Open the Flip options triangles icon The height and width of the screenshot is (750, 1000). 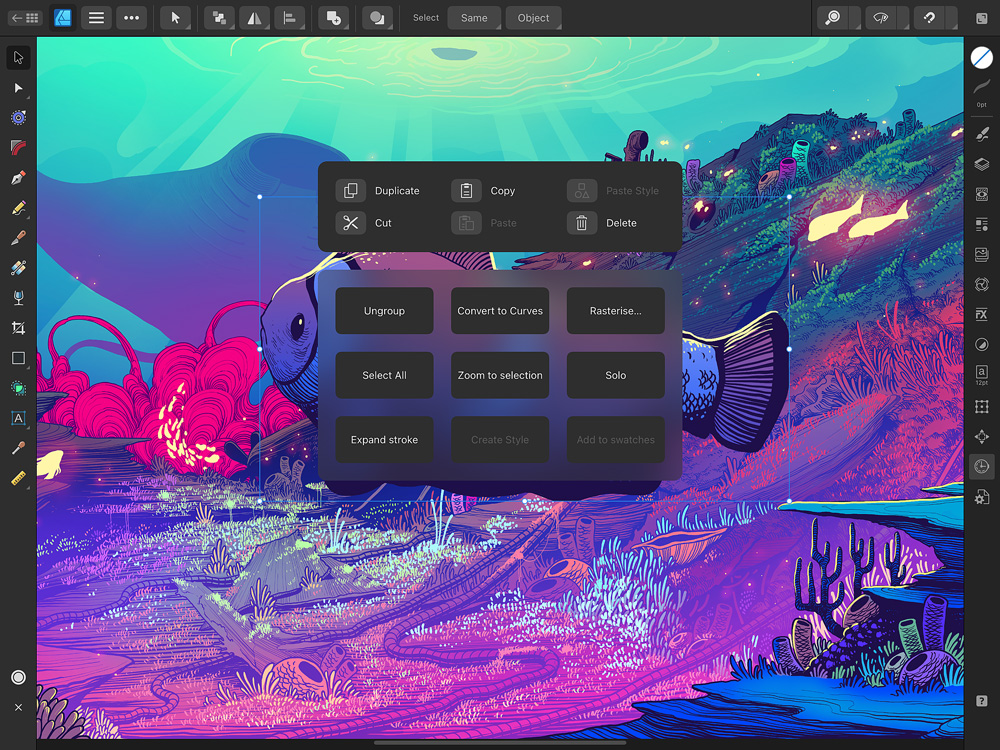pos(254,18)
